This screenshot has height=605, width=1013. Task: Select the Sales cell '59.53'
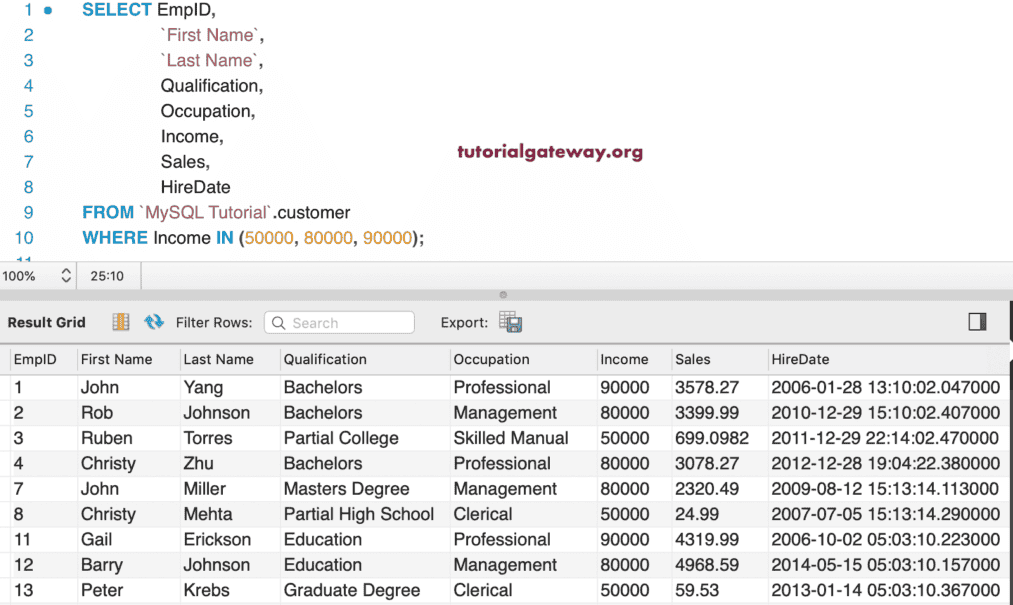click(697, 590)
